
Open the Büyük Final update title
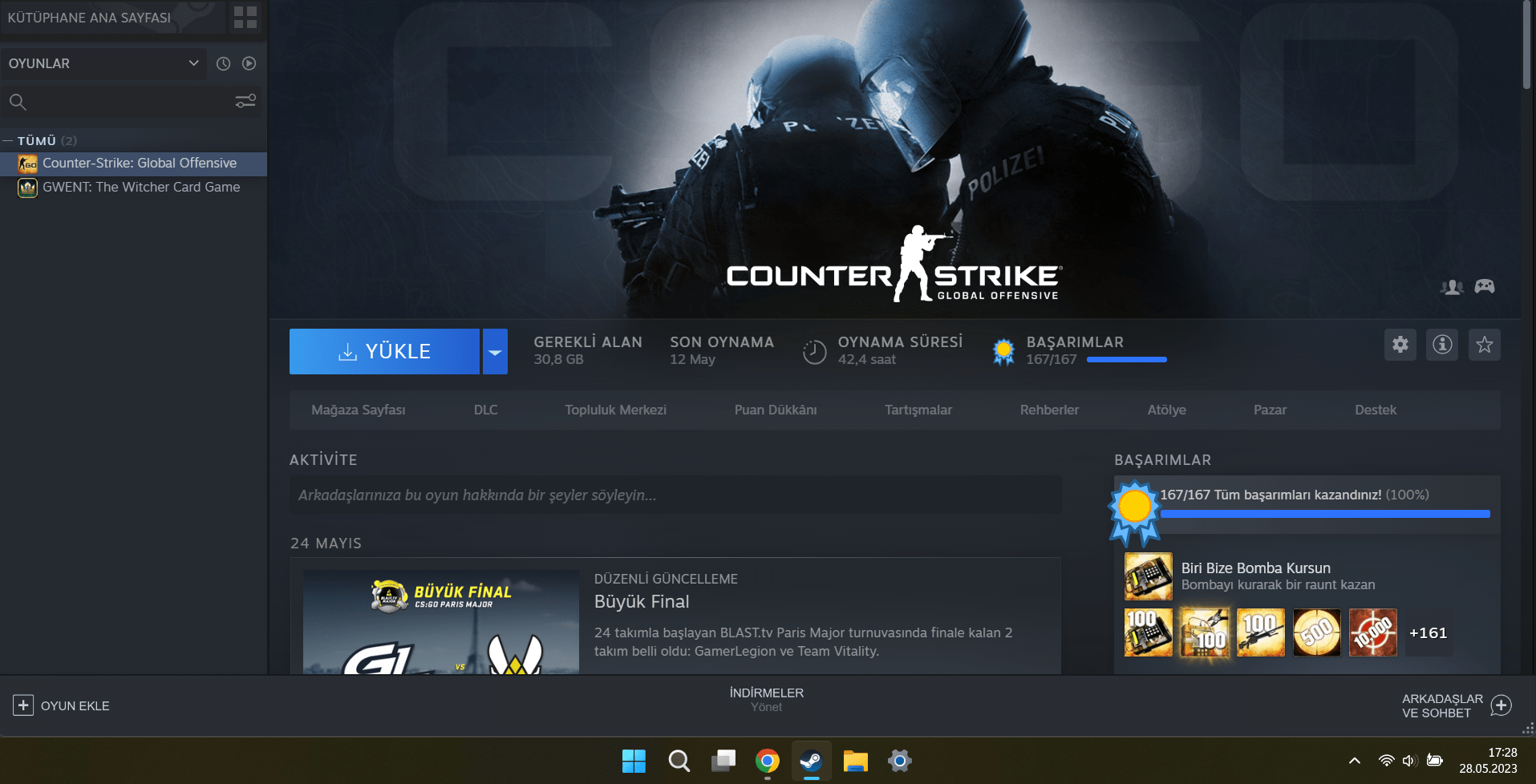click(642, 601)
